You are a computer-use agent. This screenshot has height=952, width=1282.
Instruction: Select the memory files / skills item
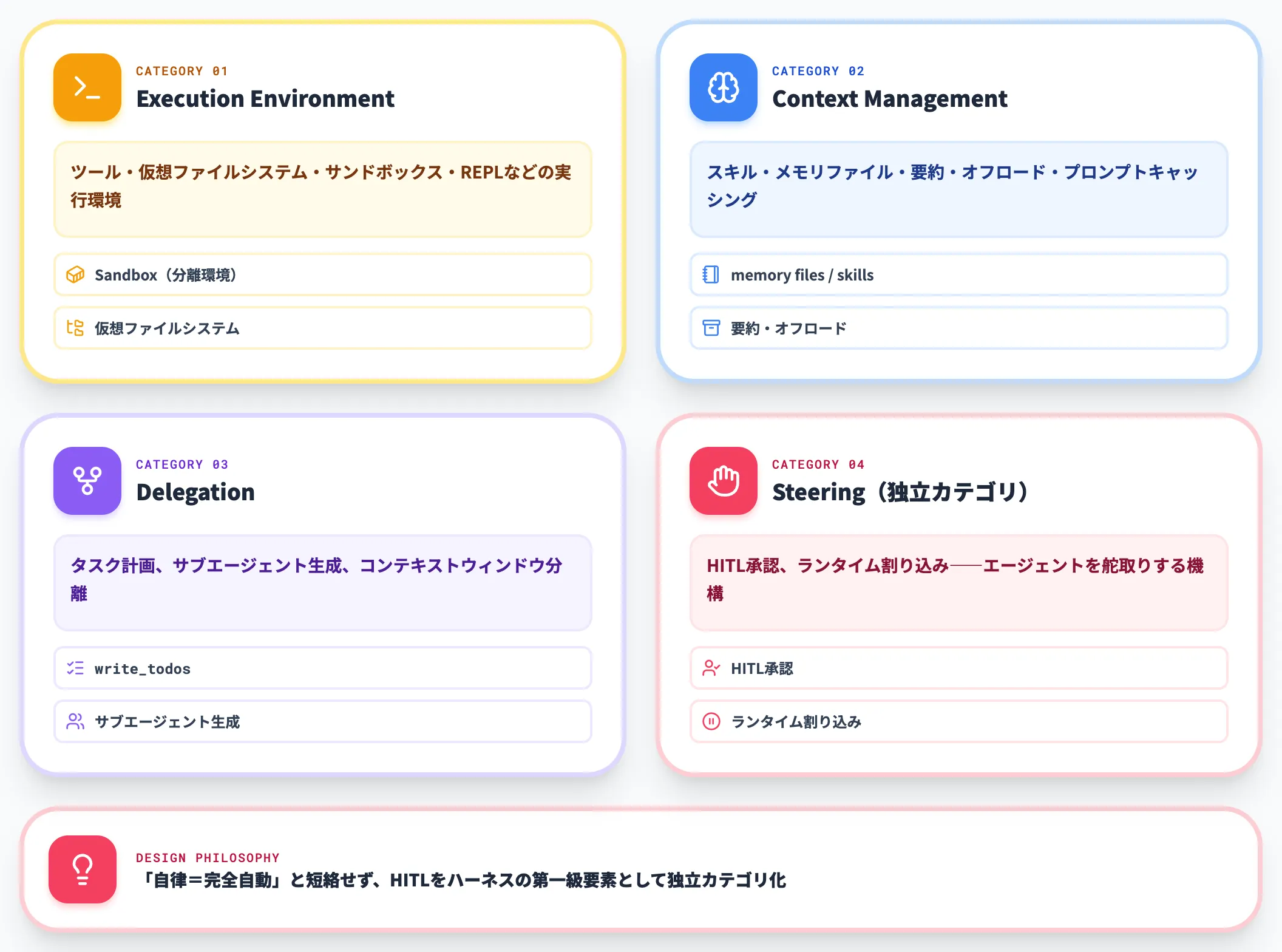pos(959,274)
